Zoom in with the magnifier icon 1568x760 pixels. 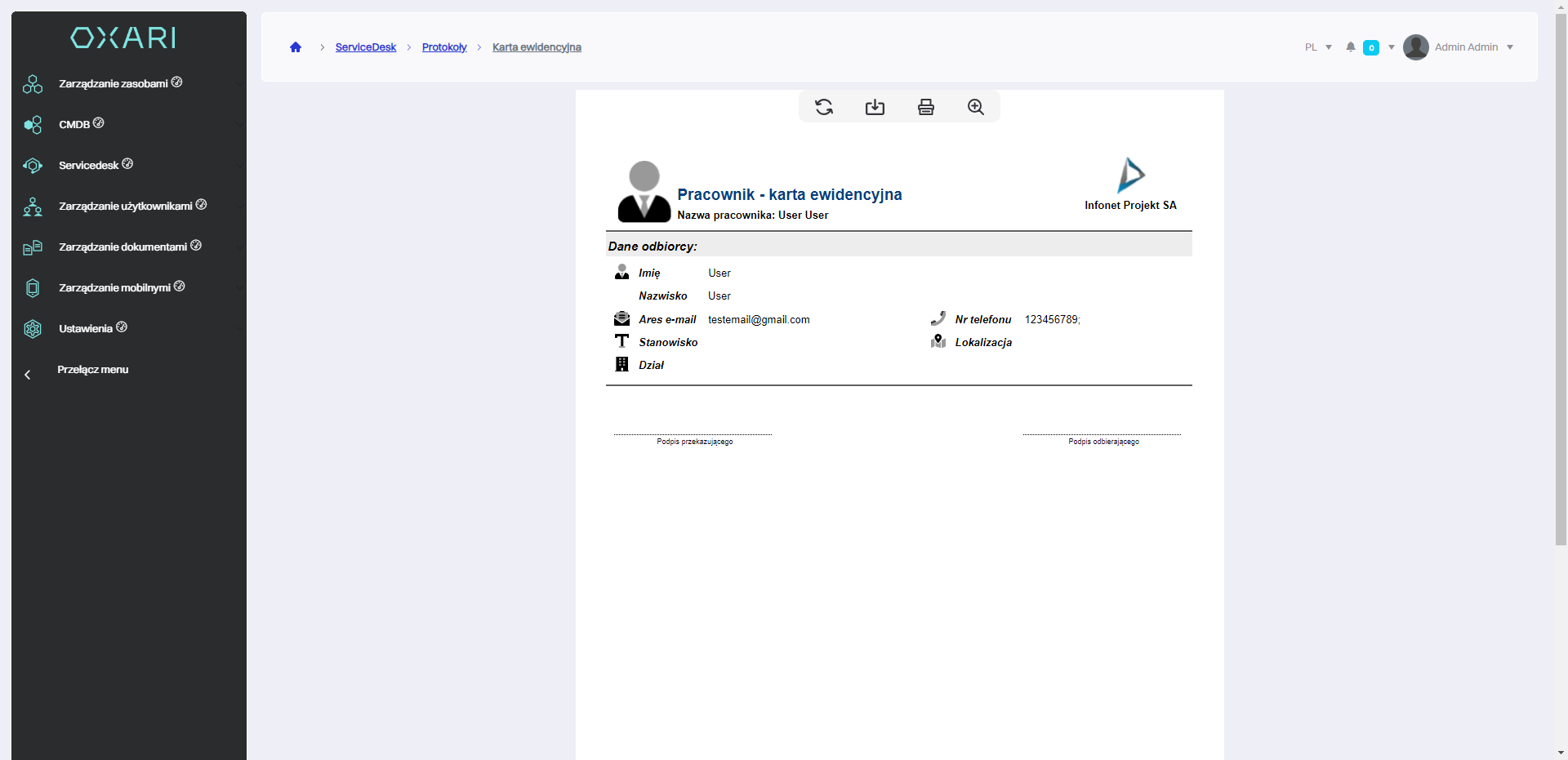pos(976,107)
